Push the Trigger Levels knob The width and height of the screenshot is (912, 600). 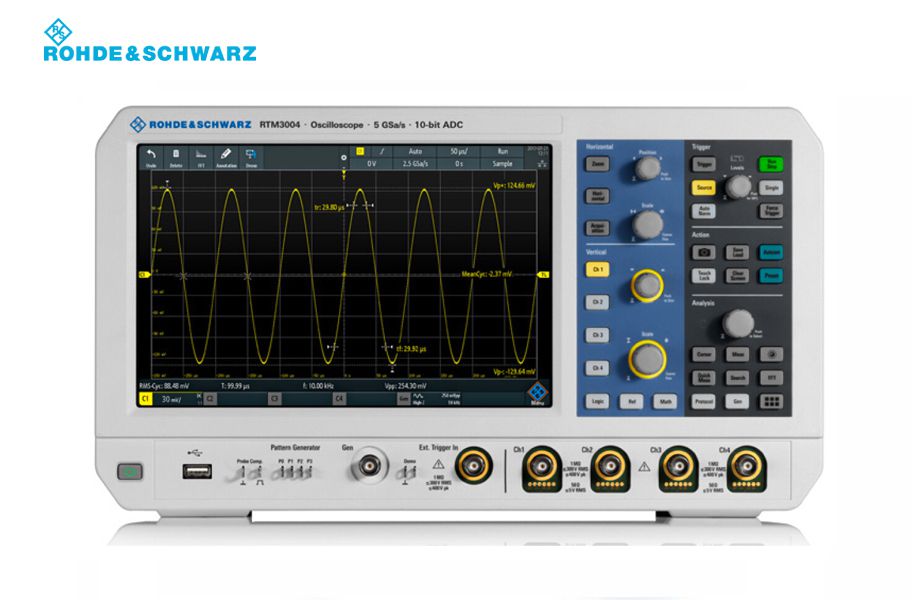click(x=738, y=187)
